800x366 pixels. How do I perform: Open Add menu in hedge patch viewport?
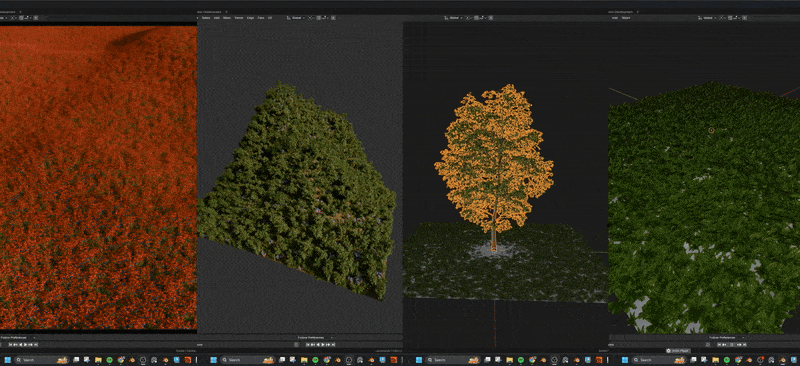click(217, 17)
